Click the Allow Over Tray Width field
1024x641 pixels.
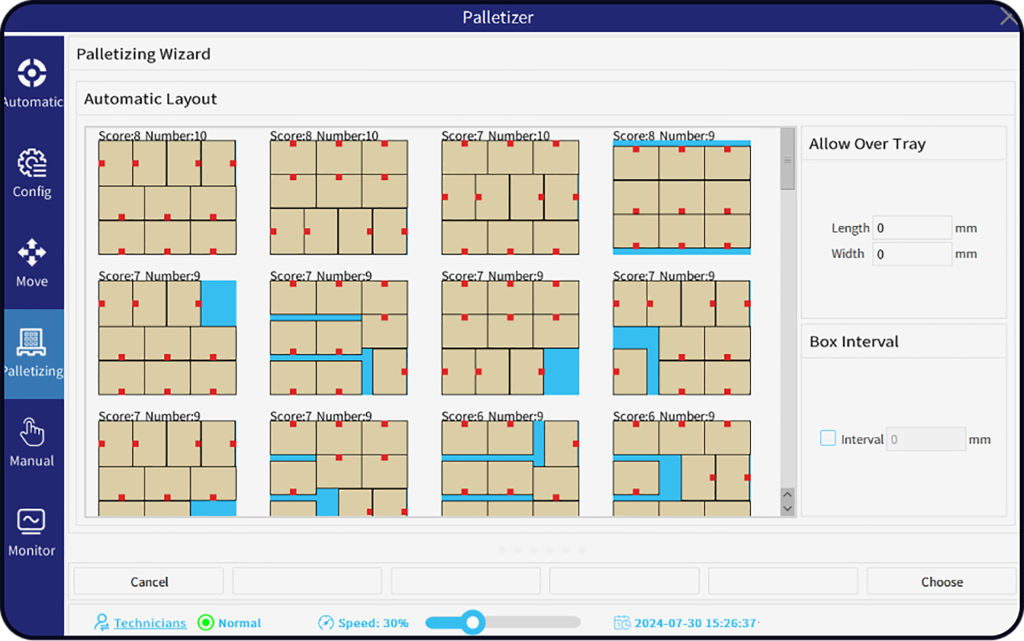tap(912, 254)
